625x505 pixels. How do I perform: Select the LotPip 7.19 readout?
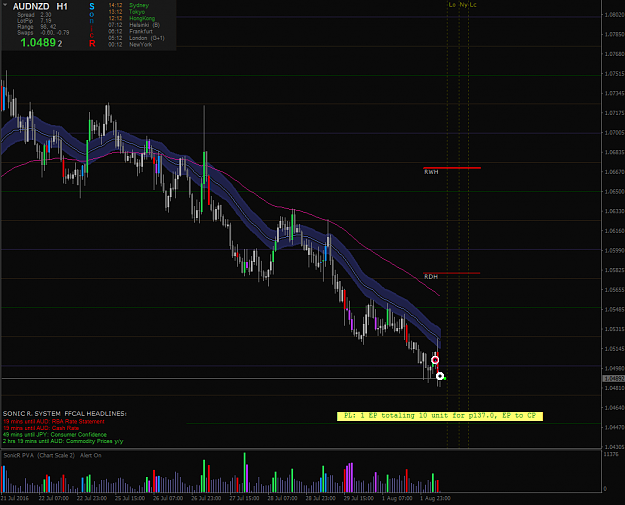click(x=34, y=21)
